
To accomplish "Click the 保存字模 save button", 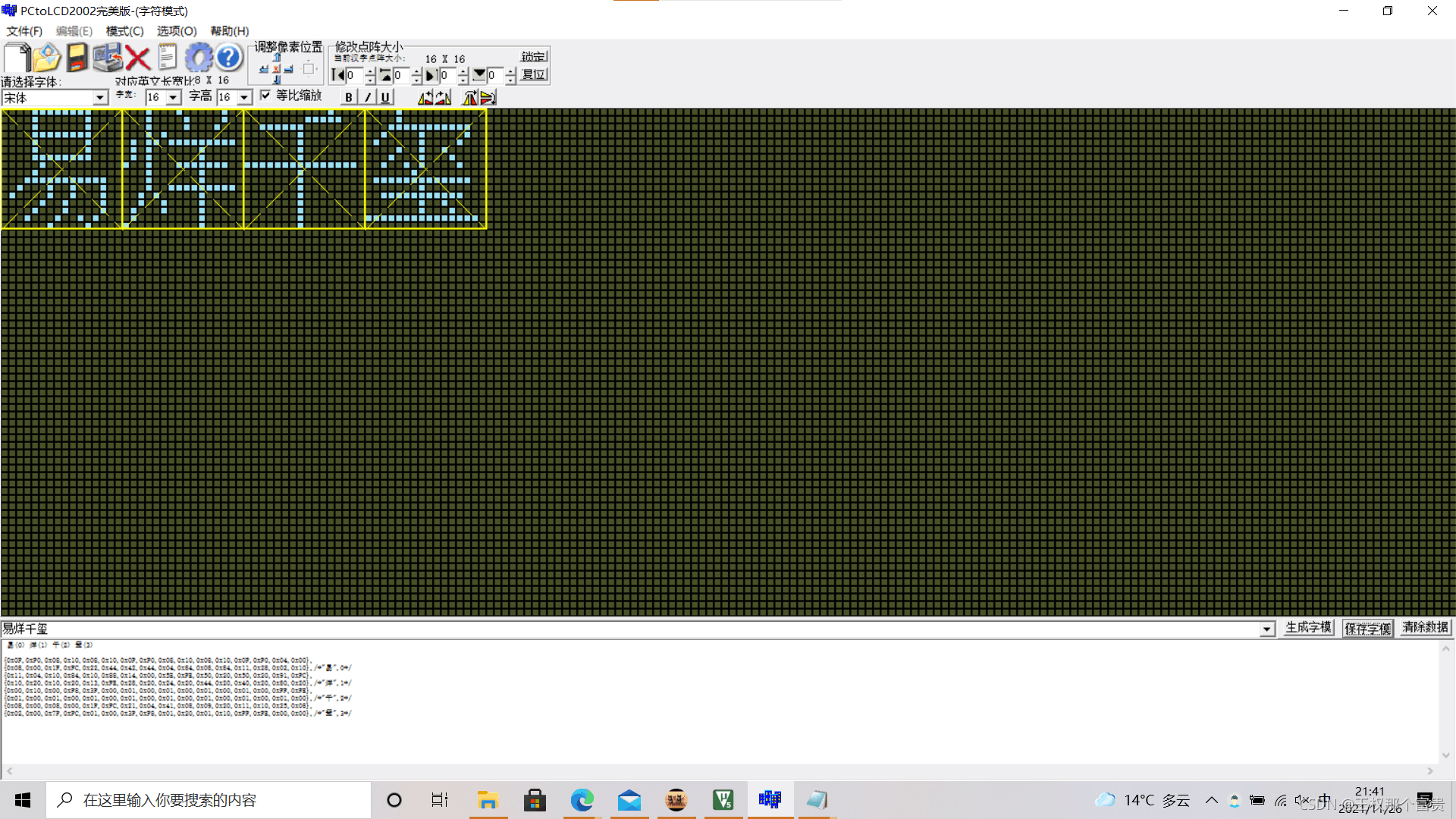I will pyautogui.click(x=1367, y=629).
